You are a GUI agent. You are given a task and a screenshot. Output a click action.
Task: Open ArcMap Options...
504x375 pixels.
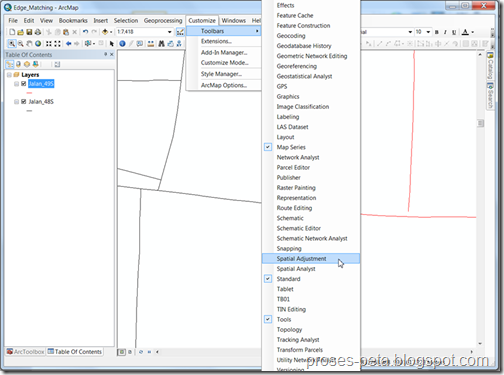click(x=223, y=85)
